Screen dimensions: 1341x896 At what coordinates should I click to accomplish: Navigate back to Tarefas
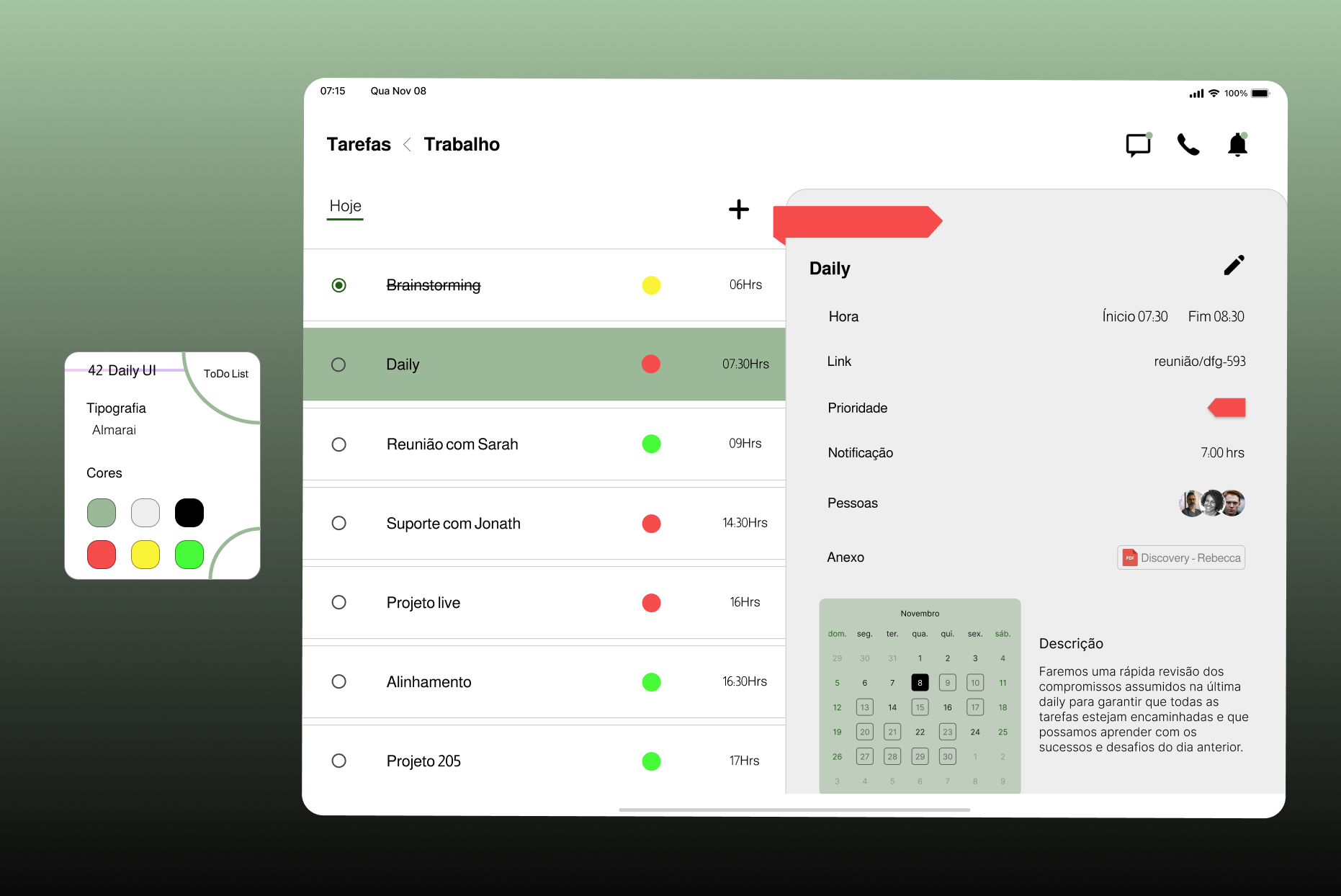pyautogui.click(x=359, y=144)
